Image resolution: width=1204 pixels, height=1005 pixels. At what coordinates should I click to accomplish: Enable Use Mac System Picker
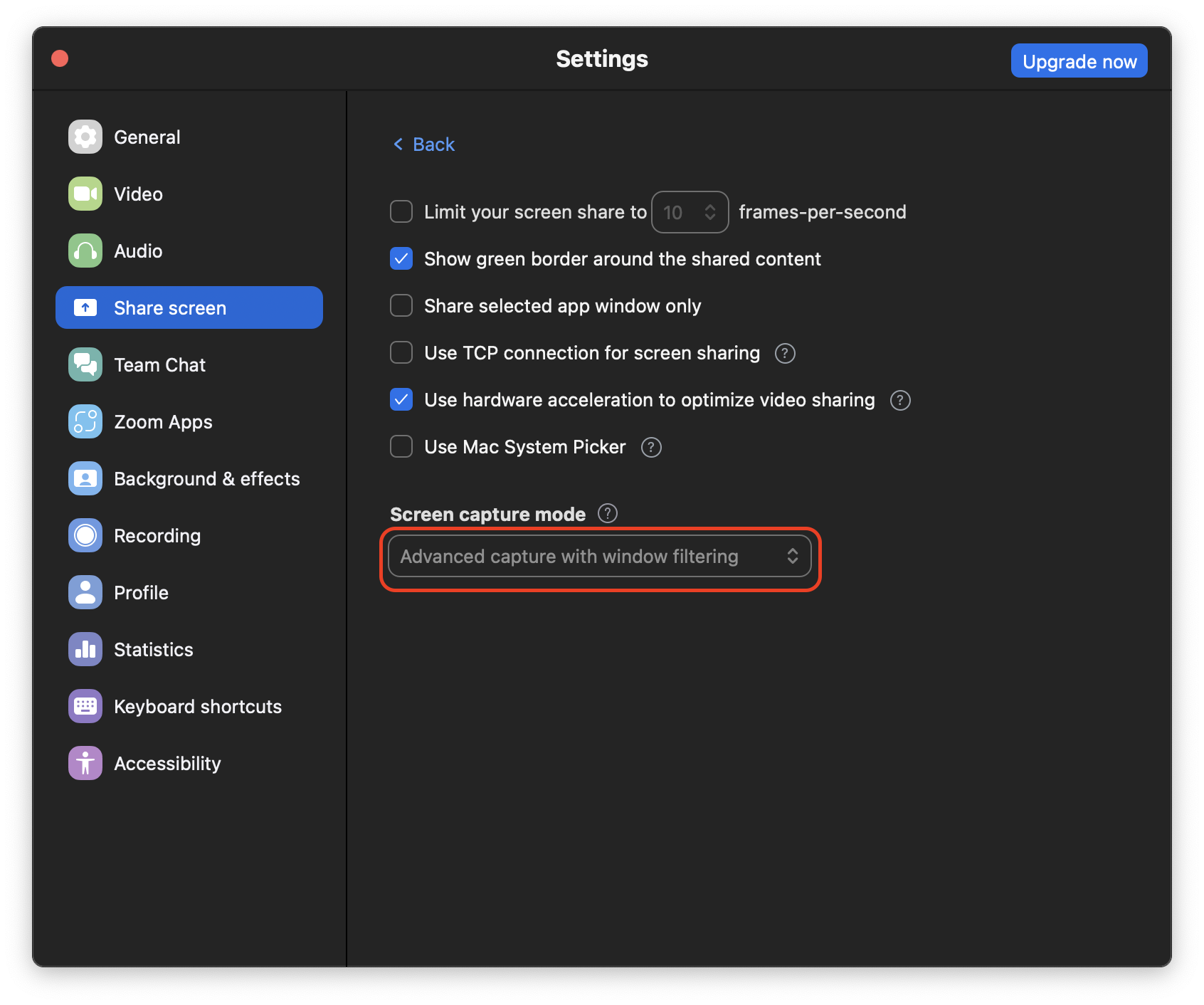401,446
